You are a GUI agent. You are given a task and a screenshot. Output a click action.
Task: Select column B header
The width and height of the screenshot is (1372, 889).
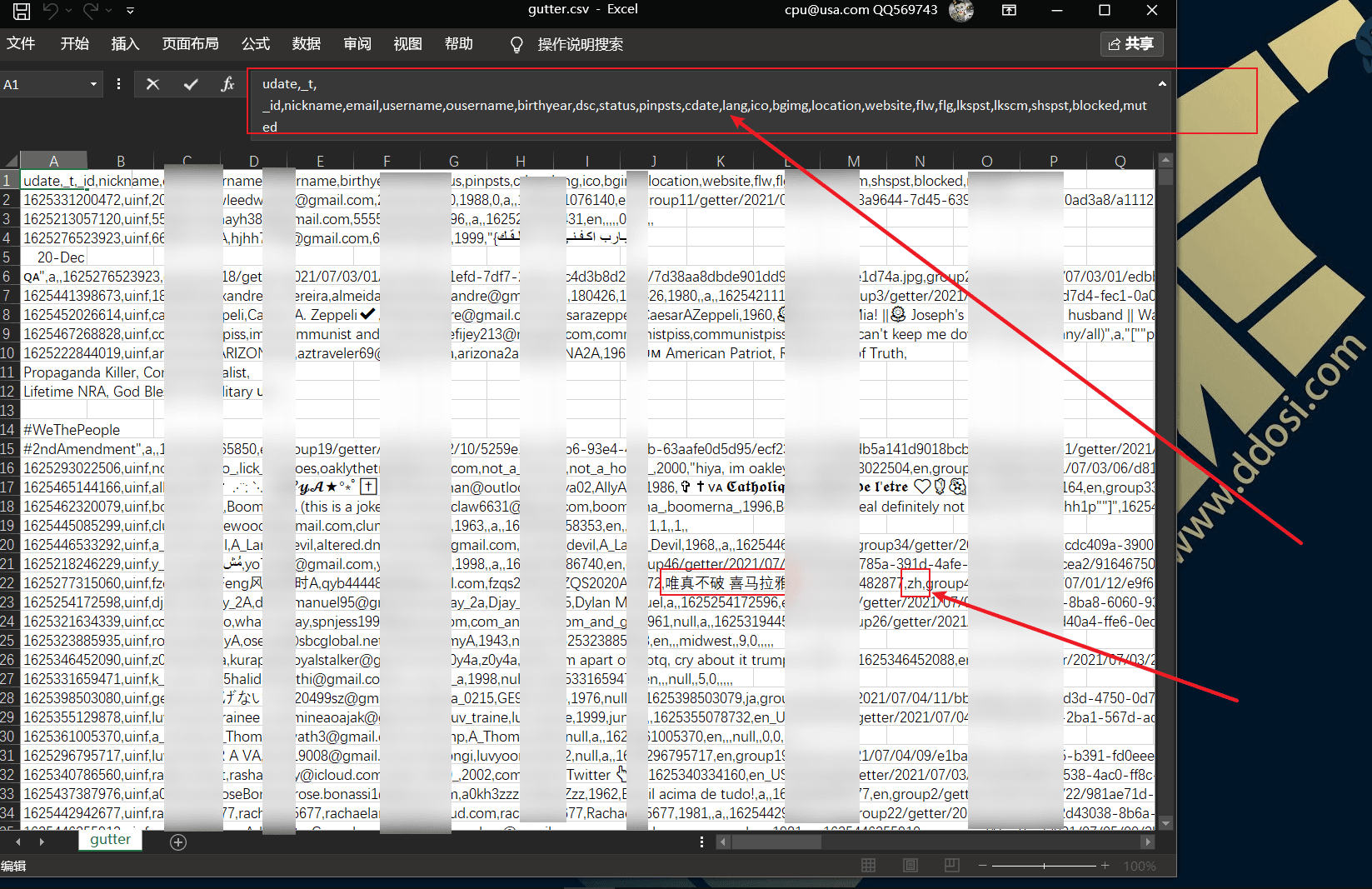click(x=121, y=161)
